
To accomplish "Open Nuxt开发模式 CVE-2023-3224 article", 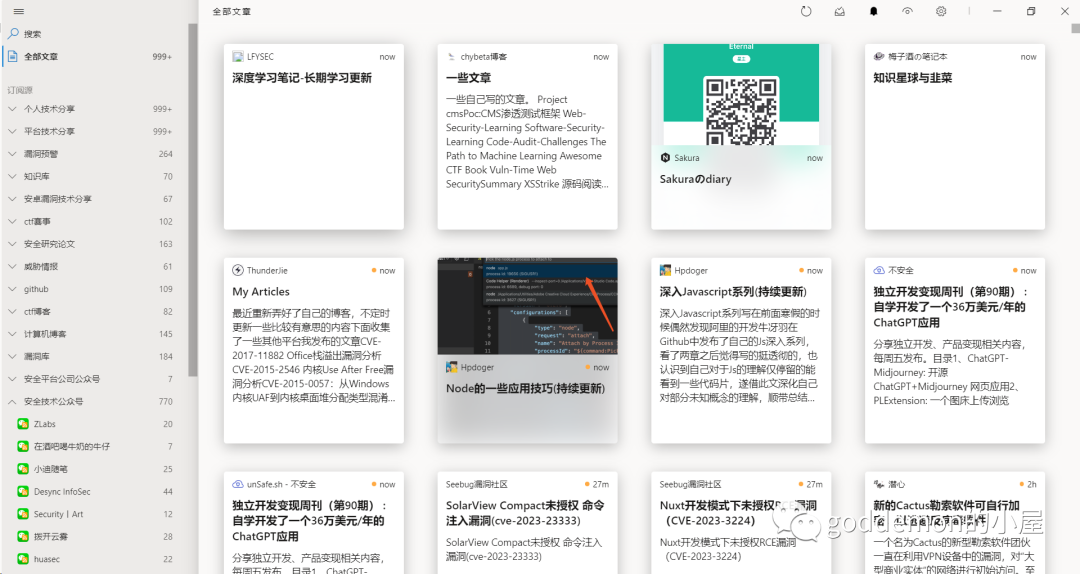I will tap(741, 523).
